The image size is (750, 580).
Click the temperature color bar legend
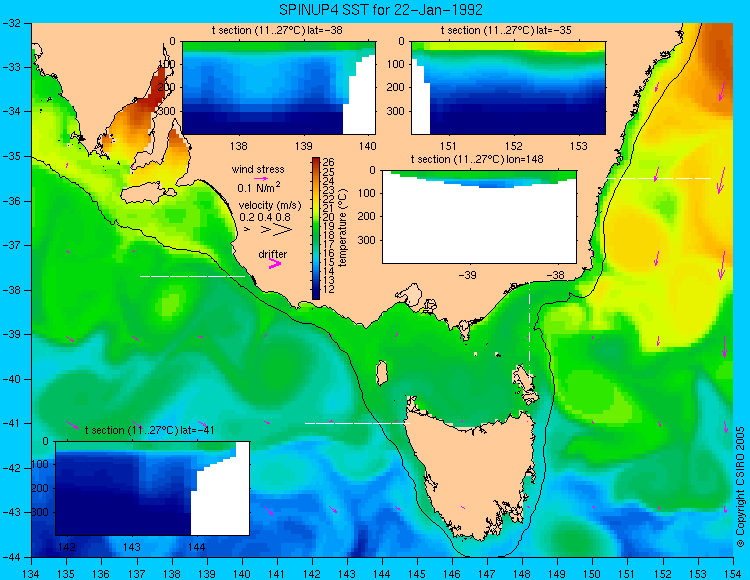[316, 228]
